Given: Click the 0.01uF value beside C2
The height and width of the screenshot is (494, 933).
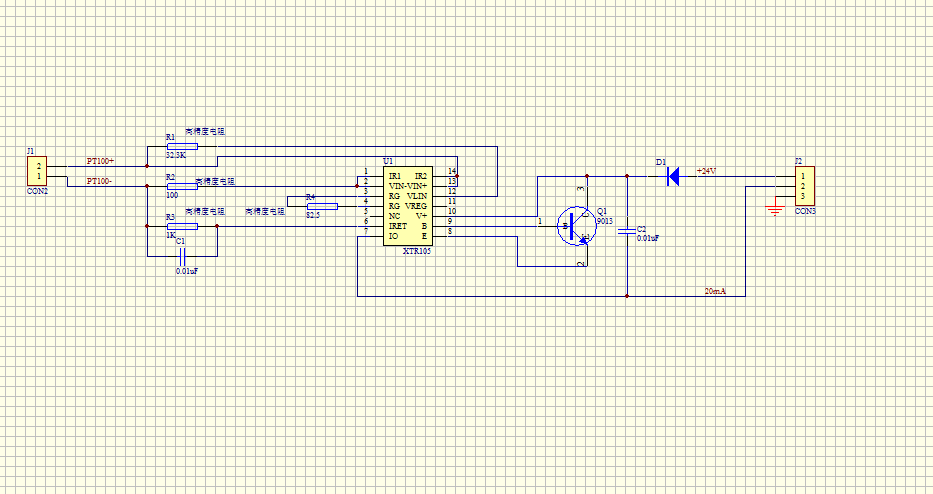Looking at the screenshot, I should coord(648,237).
